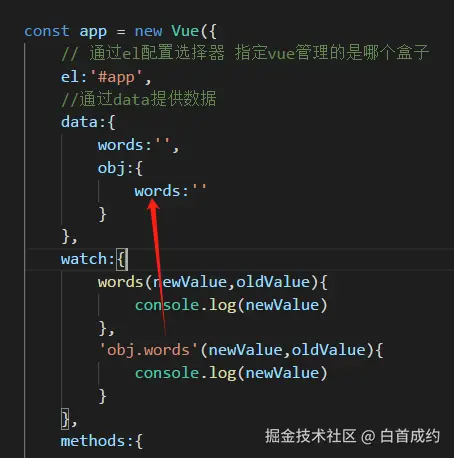Click first console.log(newValue) statement
Screen dimensions: 454x458
click(231, 305)
